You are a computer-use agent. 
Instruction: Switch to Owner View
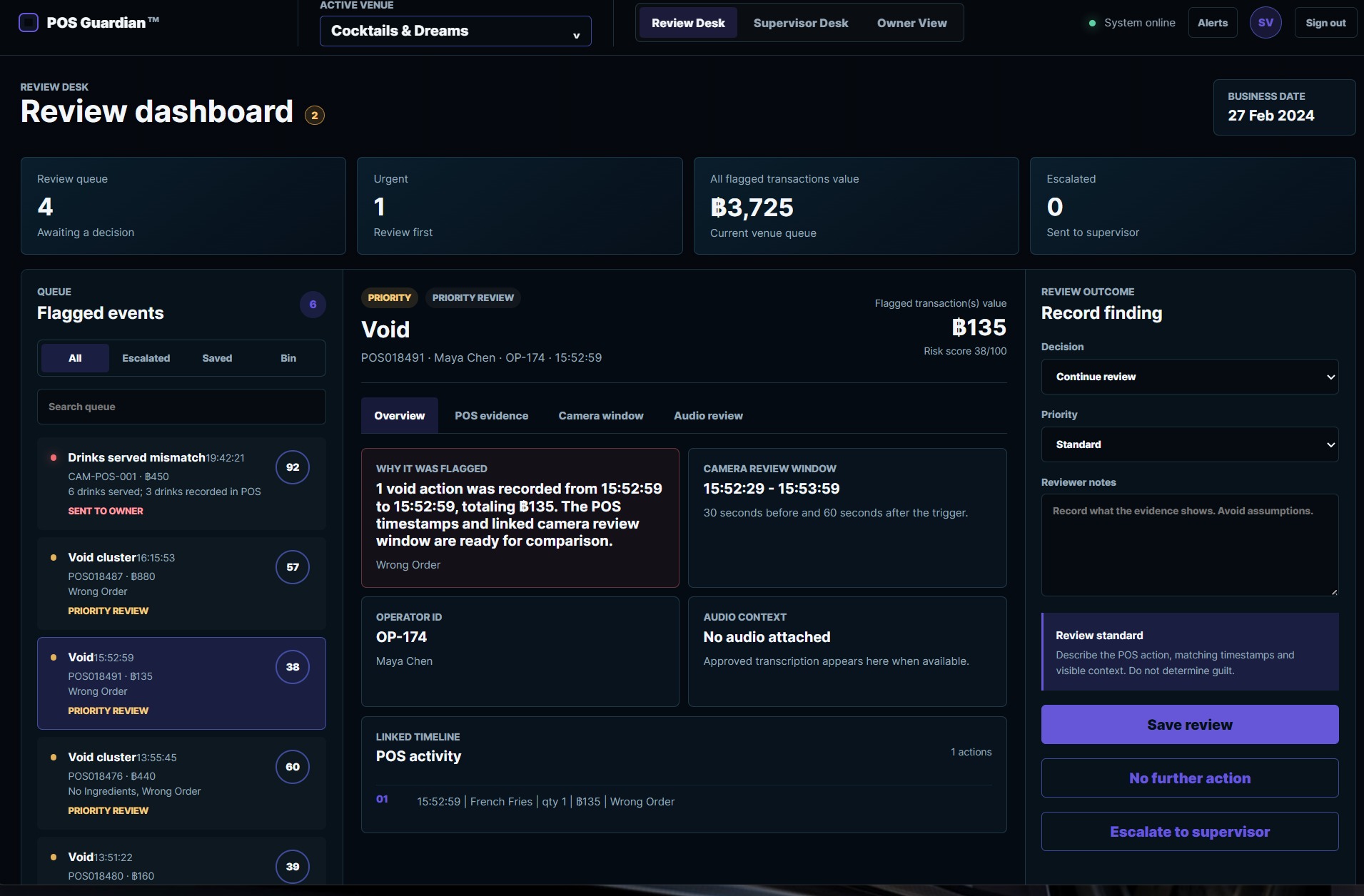pyautogui.click(x=912, y=23)
